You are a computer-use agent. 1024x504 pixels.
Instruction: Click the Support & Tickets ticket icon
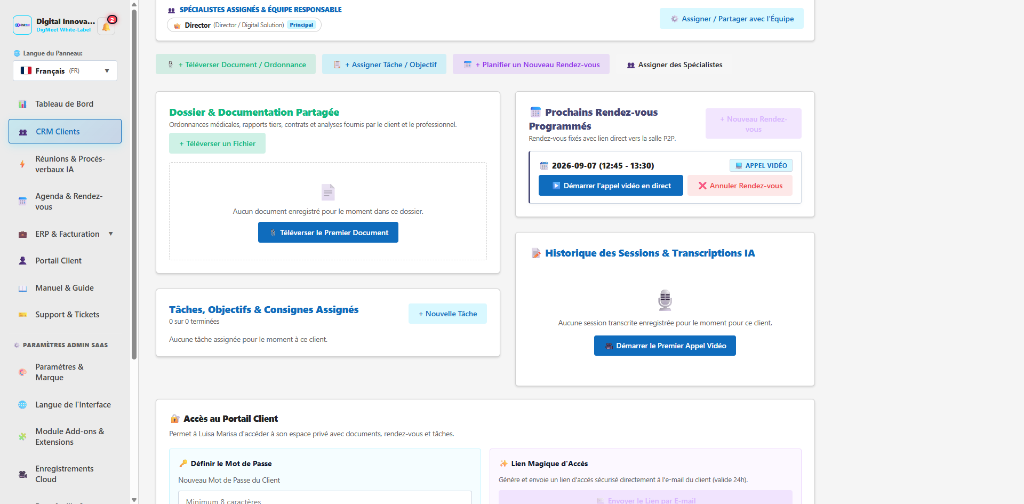pos(23,315)
